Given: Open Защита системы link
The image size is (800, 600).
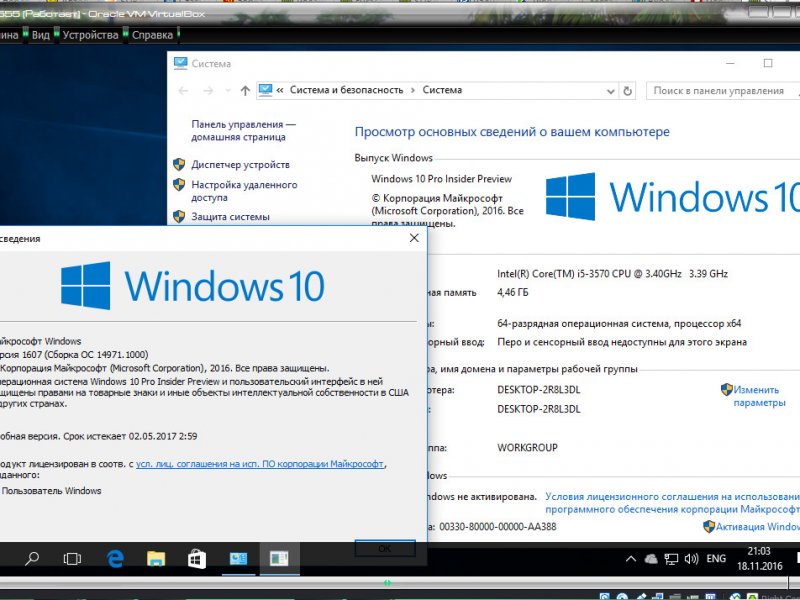Looking at the screenshot, I should [230, 217].
